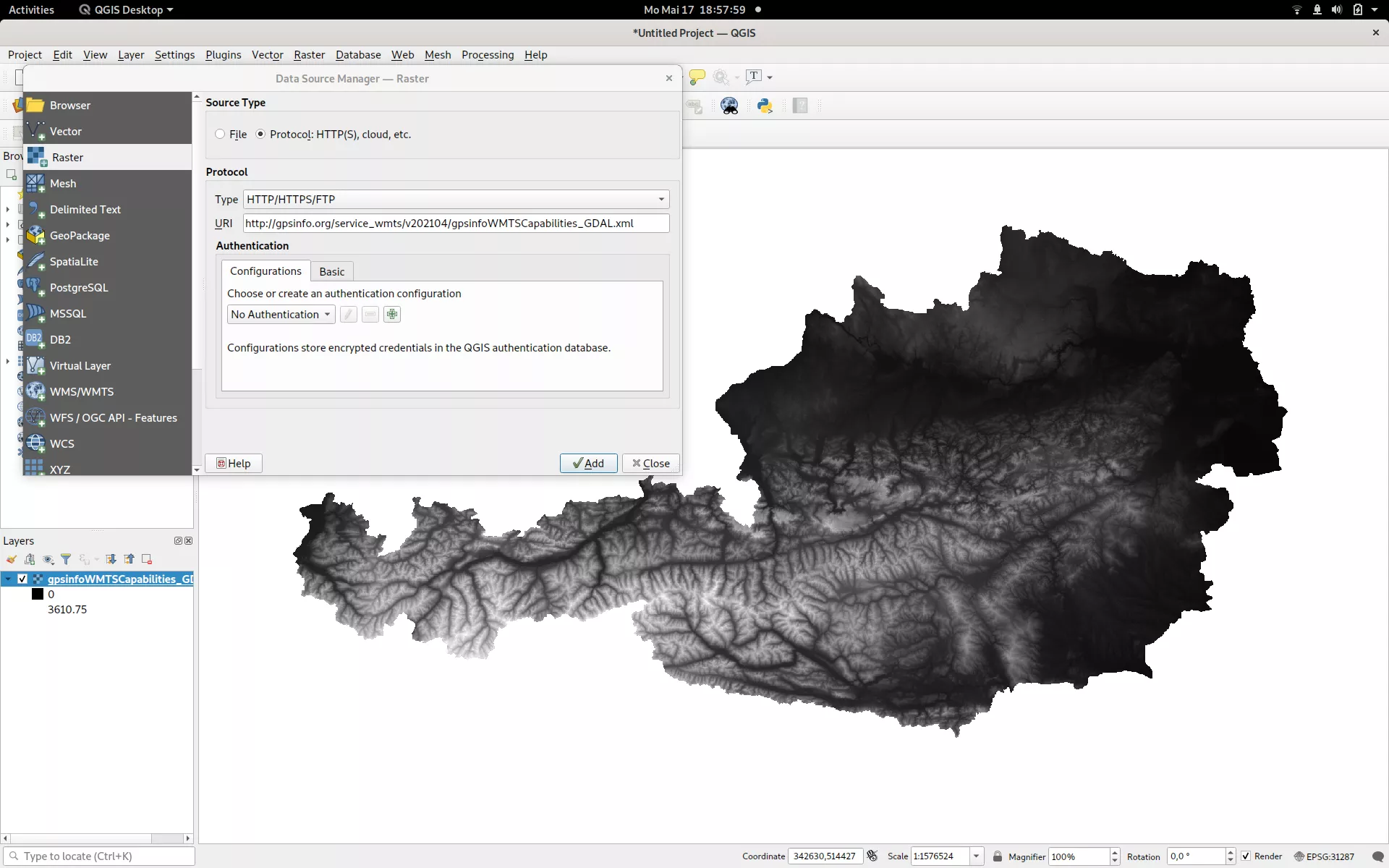The image size is (1389, 868).
Task: Open the Processing menu
Action: coord(487,55)
